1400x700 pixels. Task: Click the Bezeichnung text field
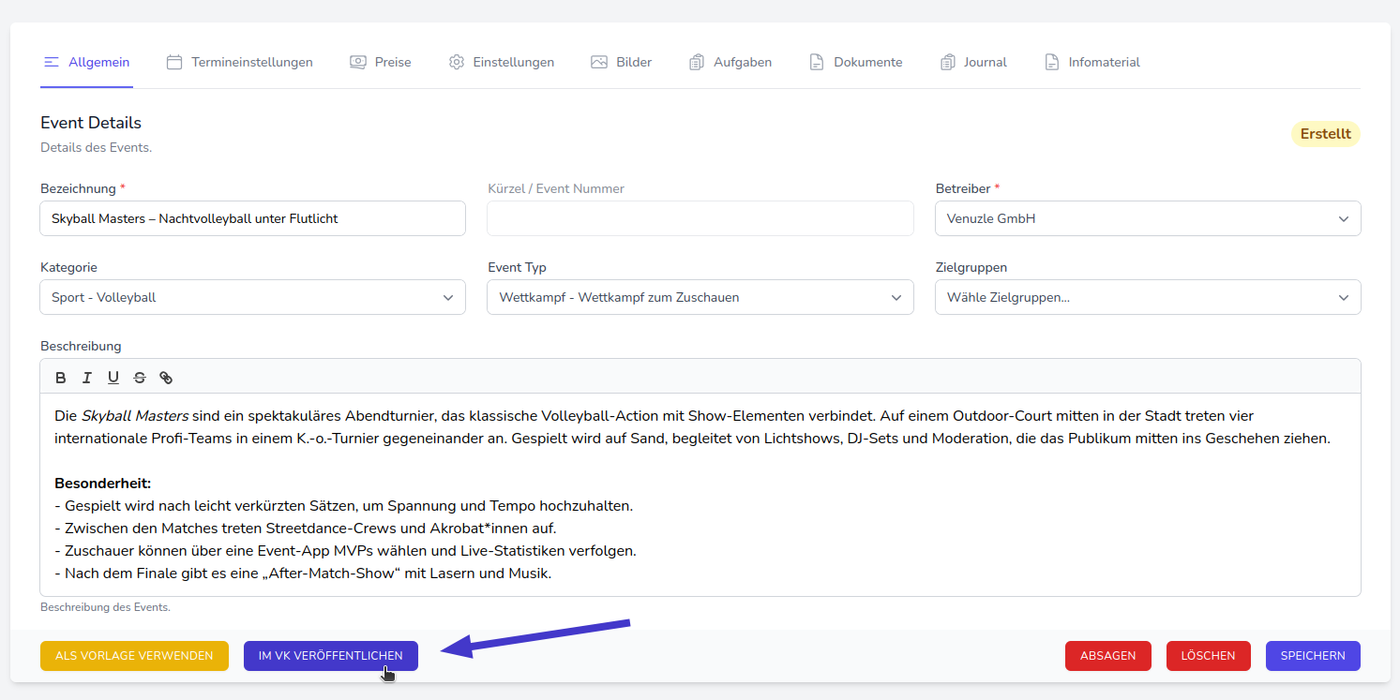tap(252, 219)
